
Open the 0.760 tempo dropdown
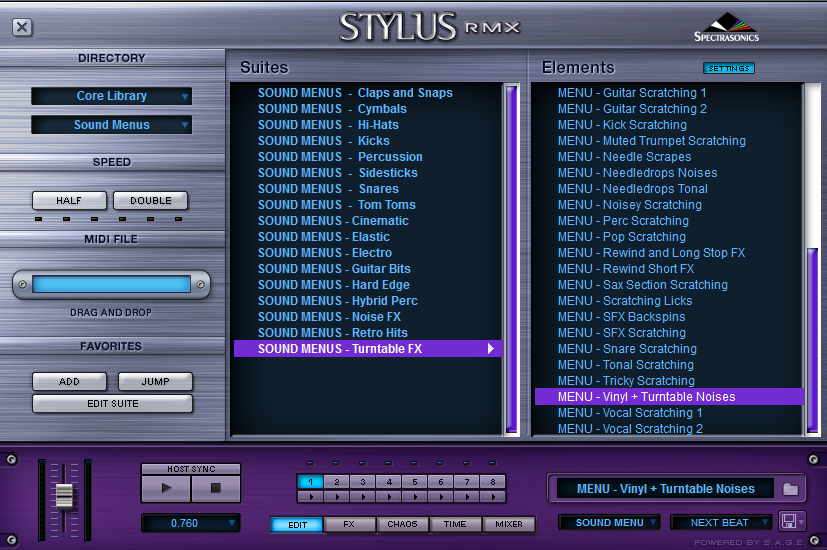pos(190,523)
